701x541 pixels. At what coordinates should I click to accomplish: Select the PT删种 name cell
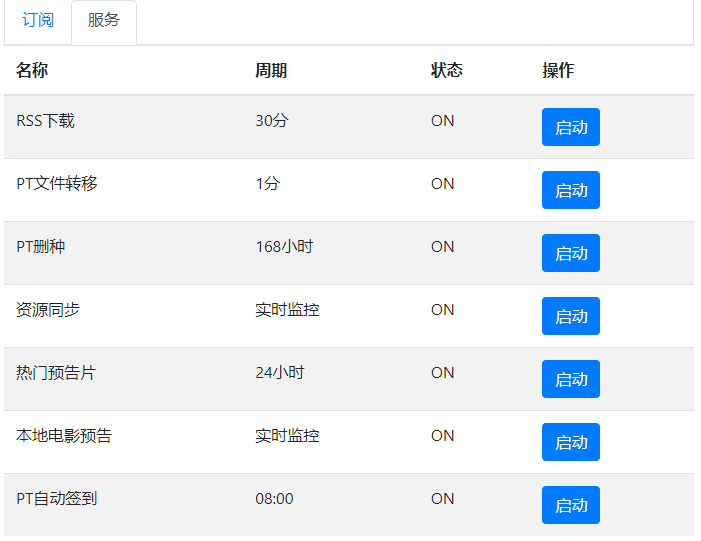(x=40, y=247)
